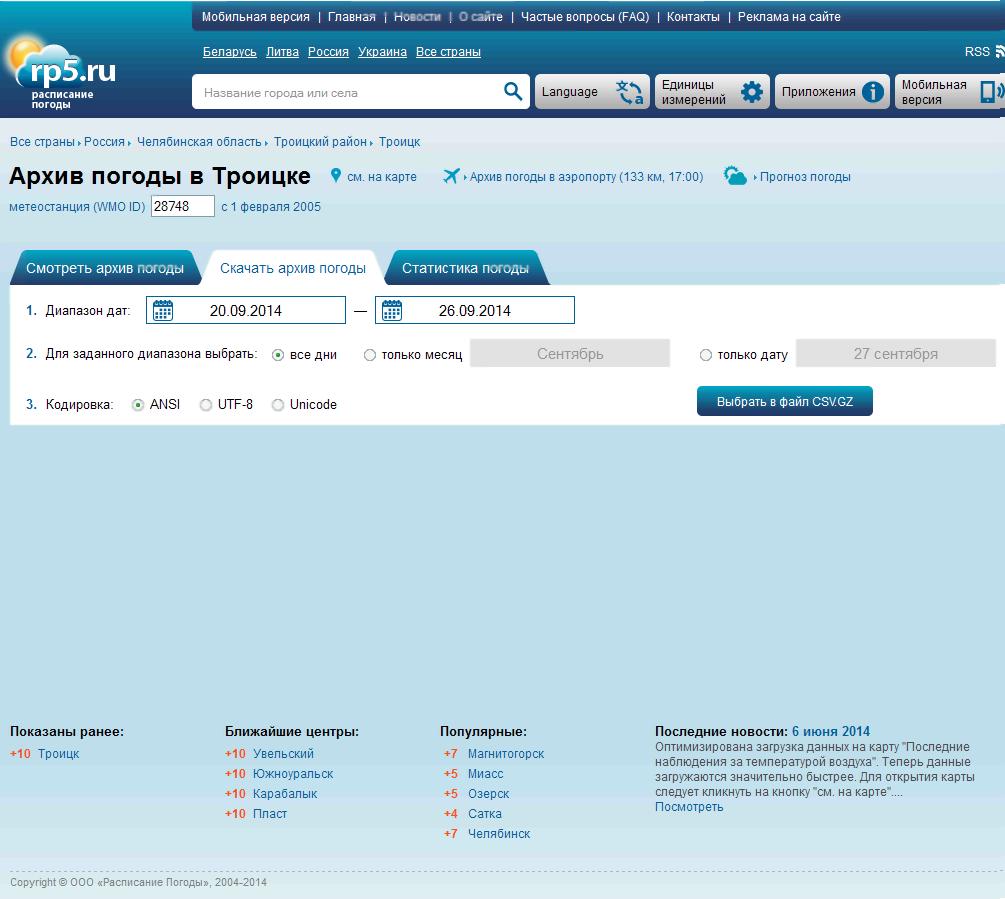Choose UTF-8 encoding option
This screenshot has width=1005, height=899.
pyautogui.click(x=206, y=405)
